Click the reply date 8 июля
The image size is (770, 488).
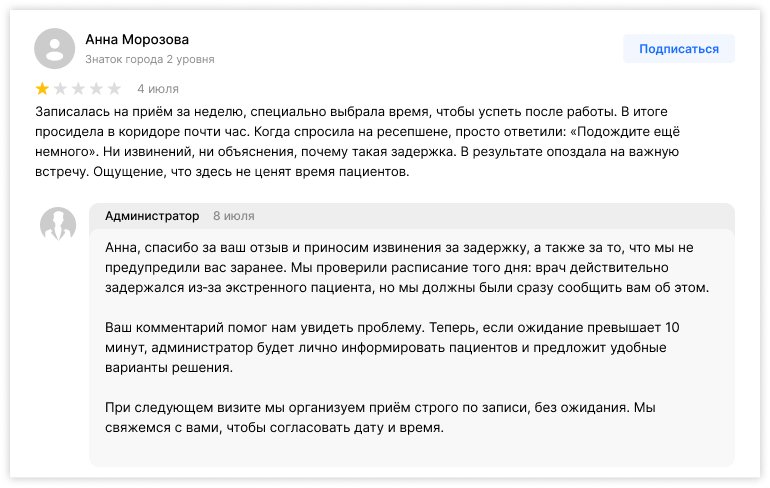click(x=233, y=216)
